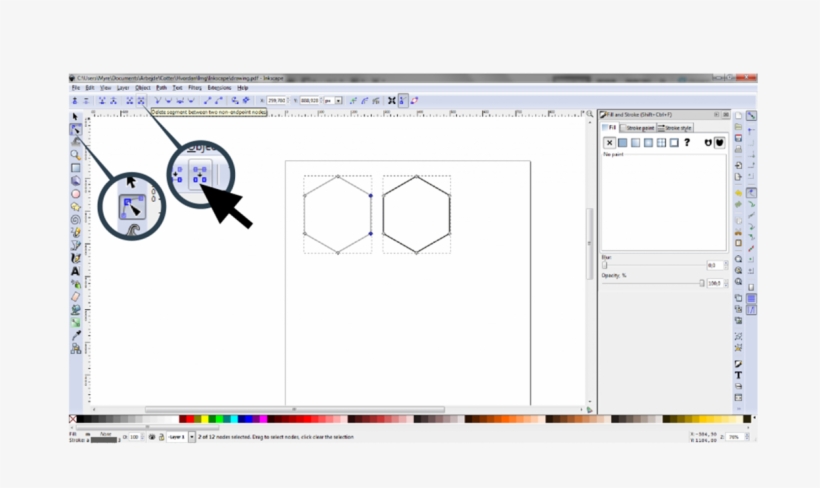Image resolution: width=820 pixels, height=488 pixels.
Task: Choose Linear gradient fill option
Action: click(x=635, y=142)
